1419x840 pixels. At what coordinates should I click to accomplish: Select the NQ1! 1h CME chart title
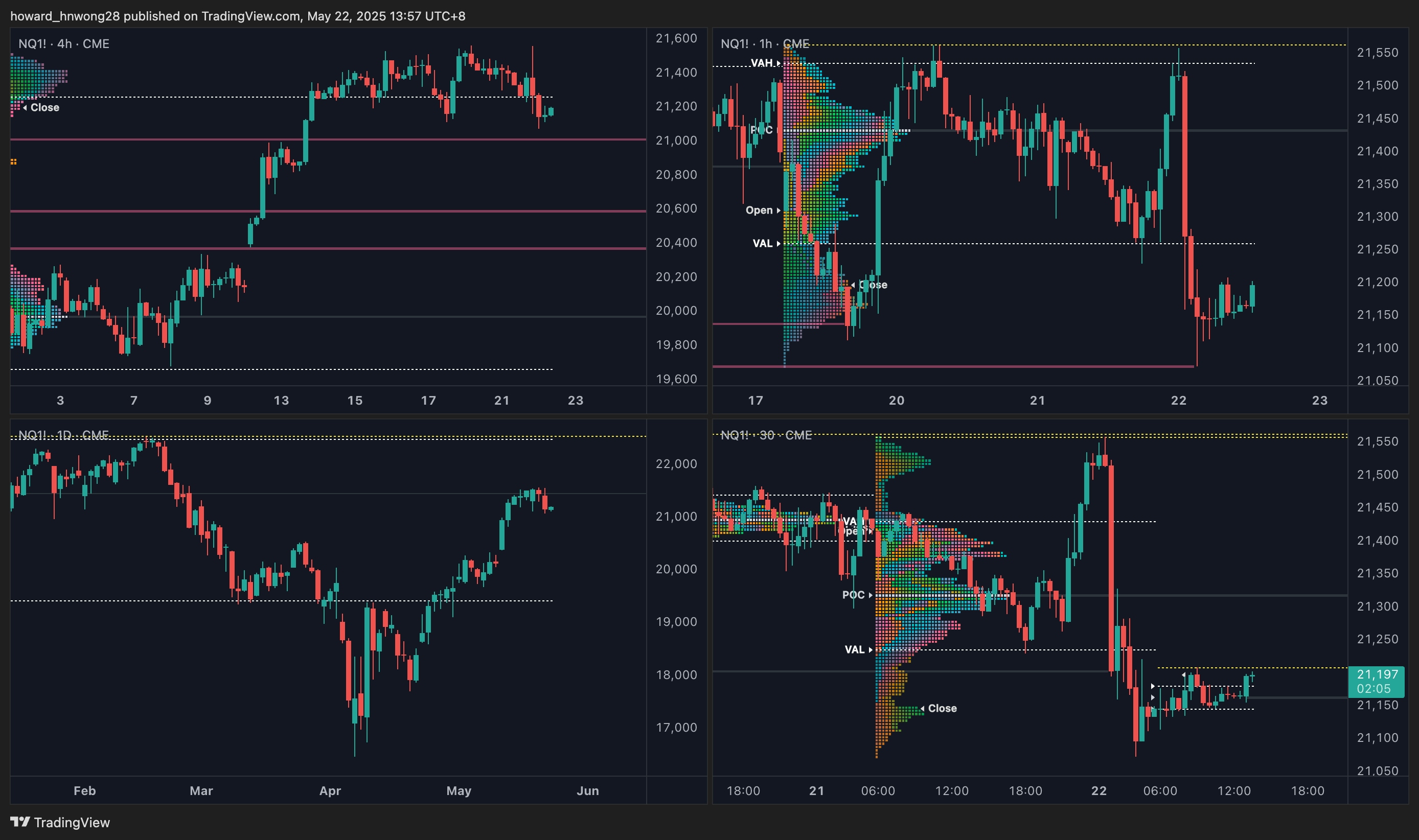click(764, 43)
